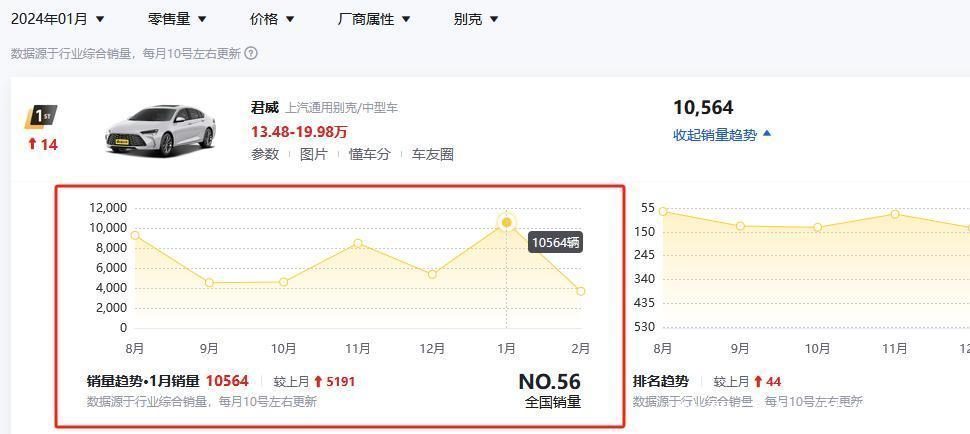970x434 pixels.
Task: Open the 君威 car thumbnail image
Action: point(160,130)
